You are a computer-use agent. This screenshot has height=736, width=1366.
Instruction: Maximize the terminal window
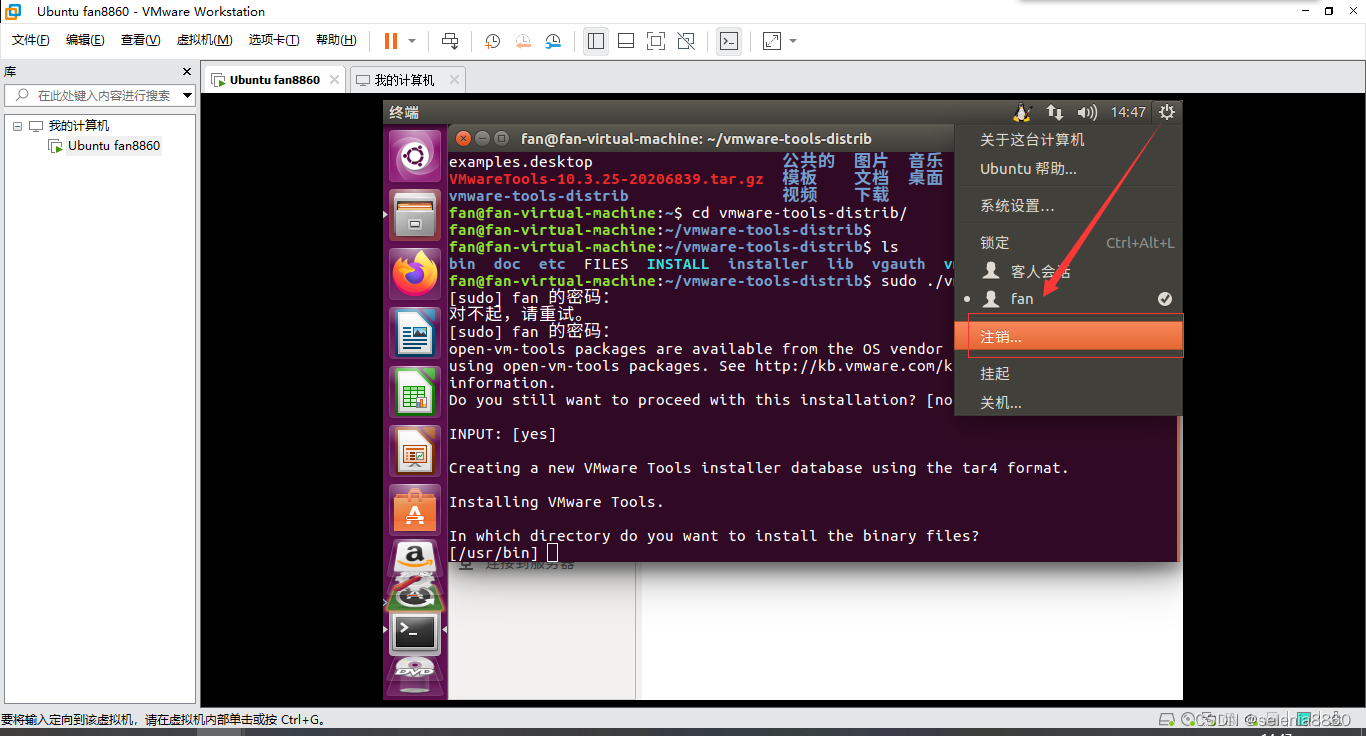501,138
